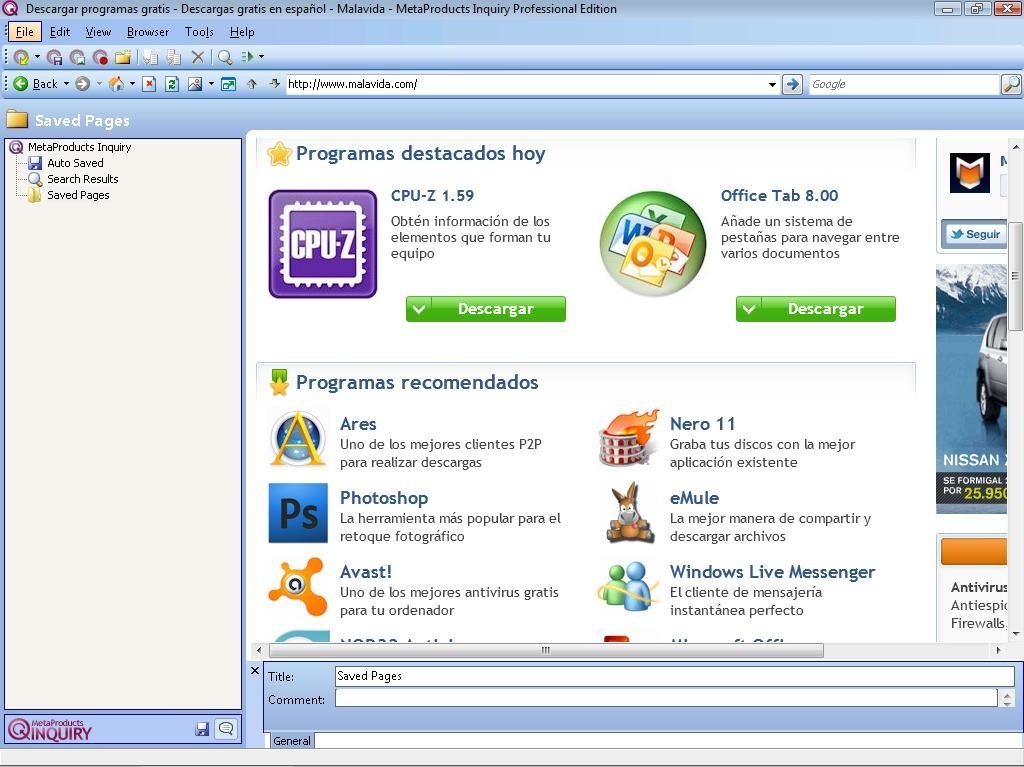The image size is (1024, 767).
Task: Open the Back history dropdown arrow
Action: tap(66, 84)
